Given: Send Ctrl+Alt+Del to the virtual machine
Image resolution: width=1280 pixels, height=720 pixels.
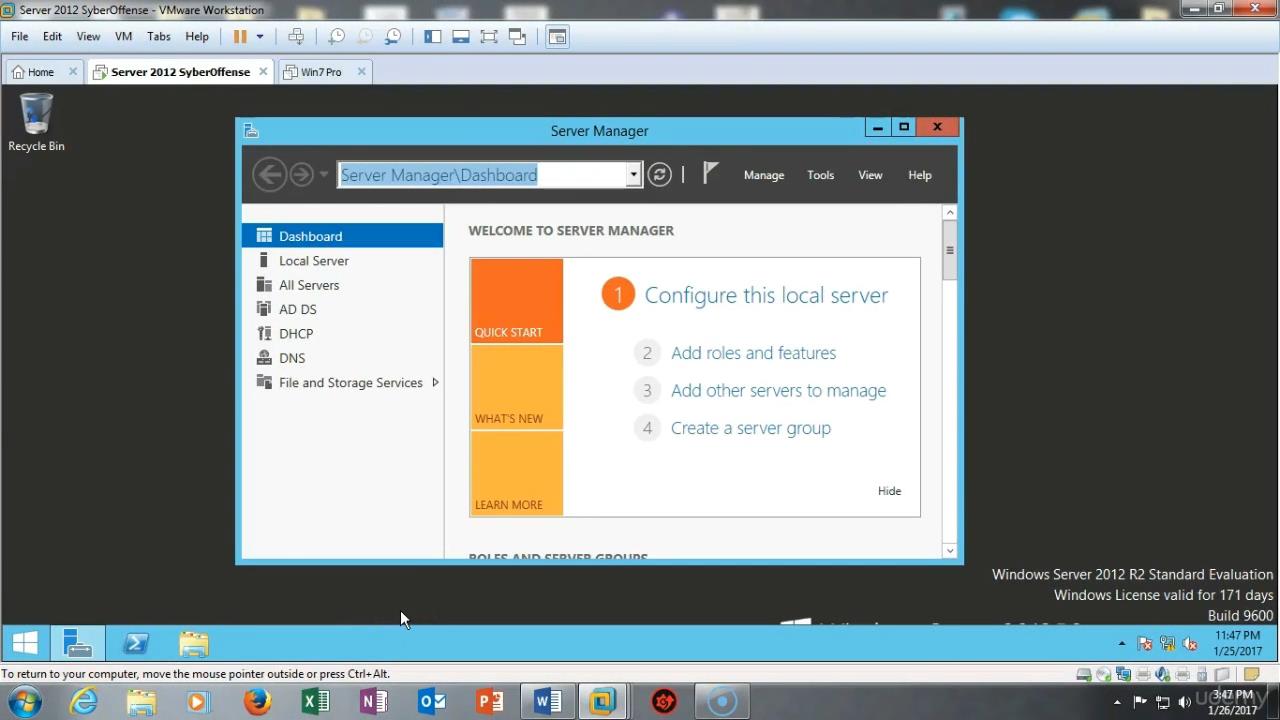Looking at the screenshot, I should click(296, 36).
